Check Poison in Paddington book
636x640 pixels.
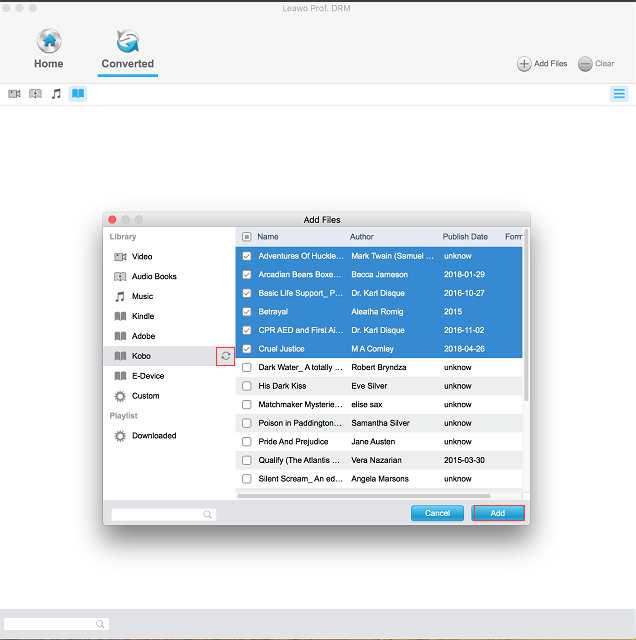coord(247,423)
